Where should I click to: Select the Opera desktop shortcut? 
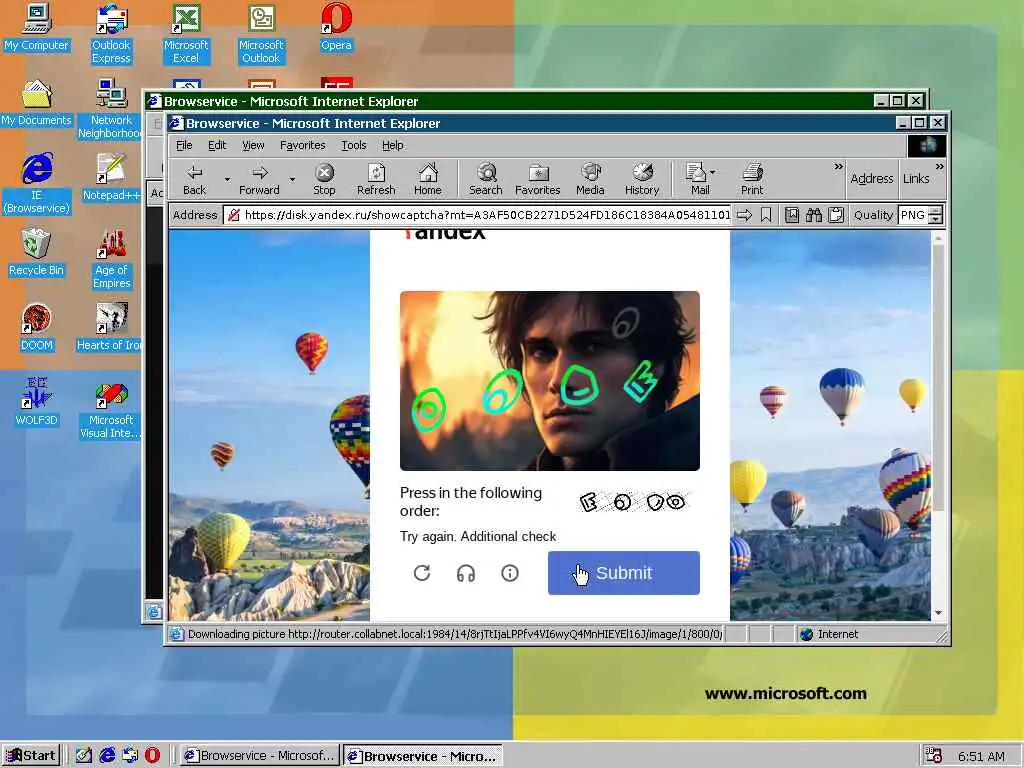[336, 27]
